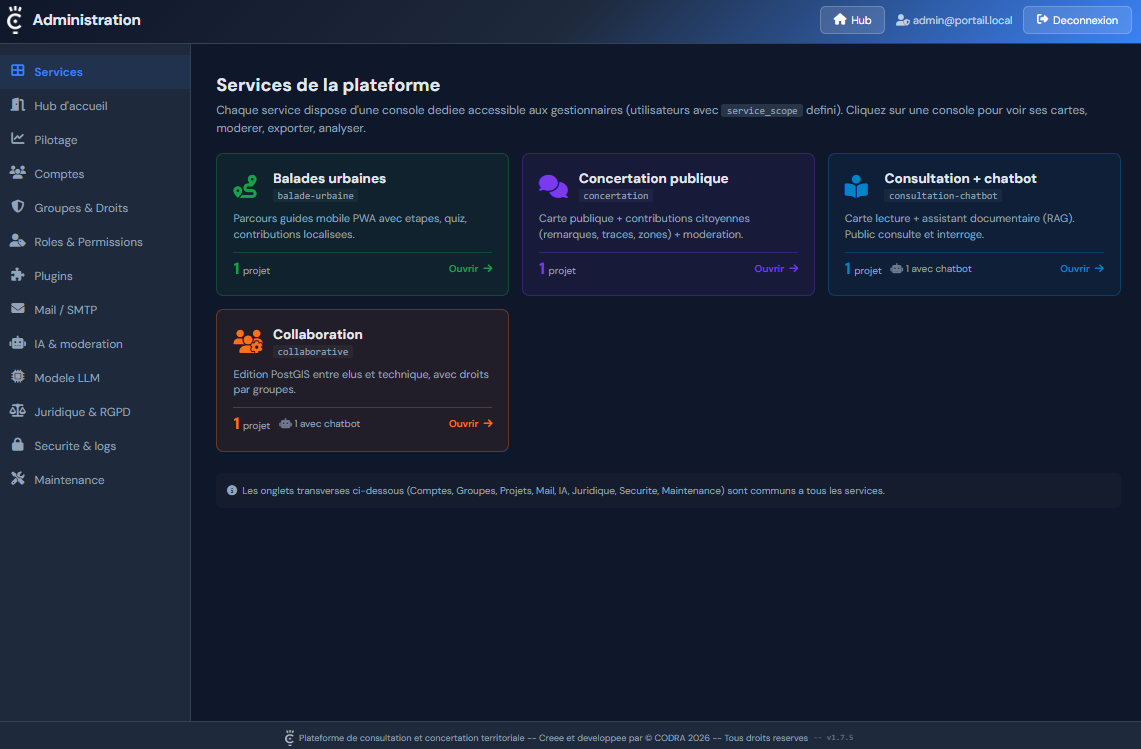Image resolution: width=1141 pixels, height=749 pixels.
Task: Click the Plugins puzzle piece icon
Action: pyautogui.click(x=17, y=275)
